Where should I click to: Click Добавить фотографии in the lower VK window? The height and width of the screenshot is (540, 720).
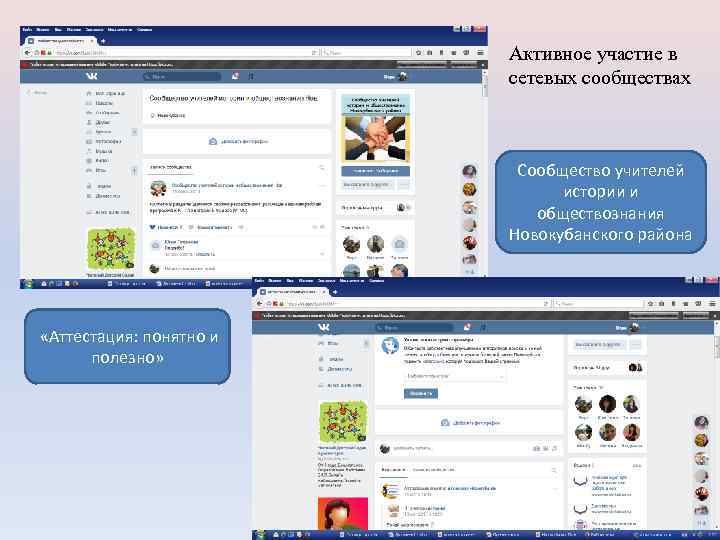click(x=470, y=422)
